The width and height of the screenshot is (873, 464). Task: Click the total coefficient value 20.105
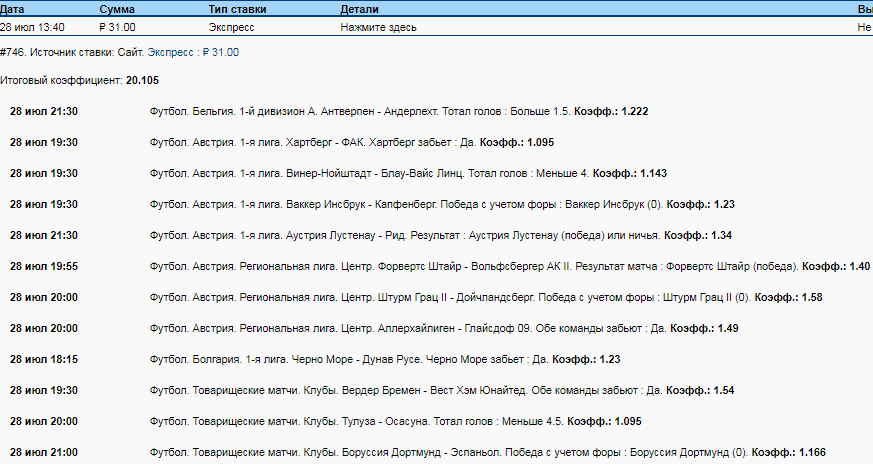tap(142, 79)
